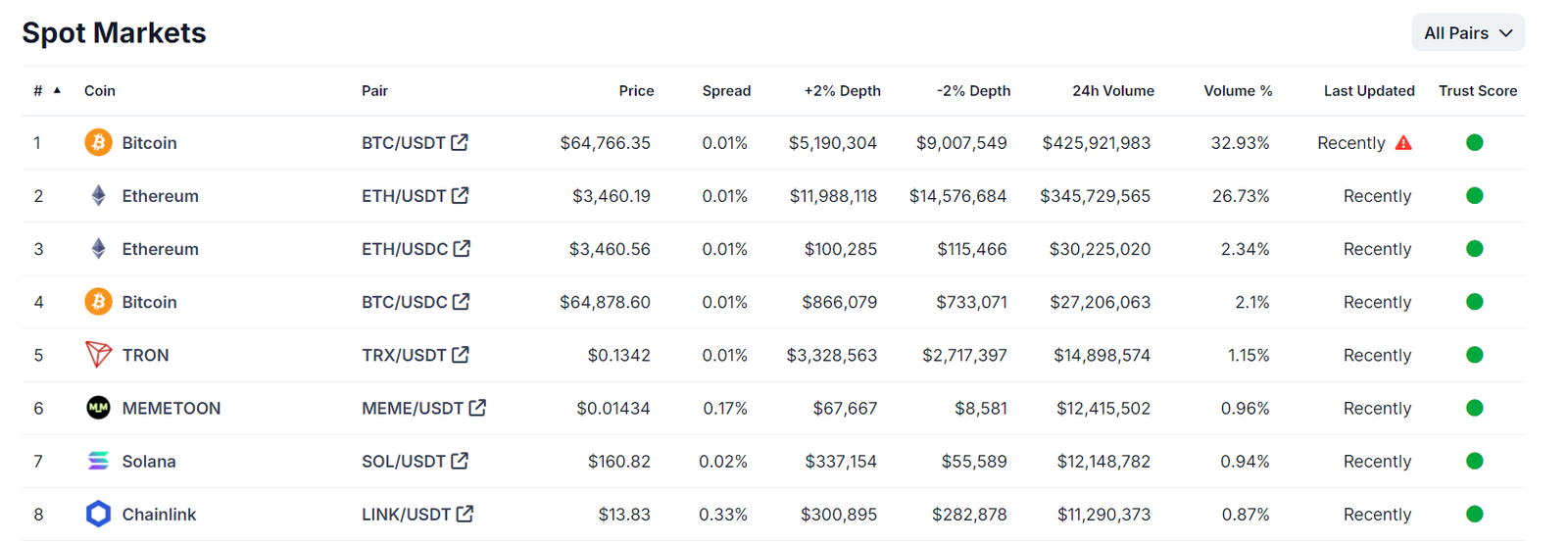The height and width of the screenshot is (545, 1568).
Task: Click the -2% Depth column header
Action: [973, 90]
